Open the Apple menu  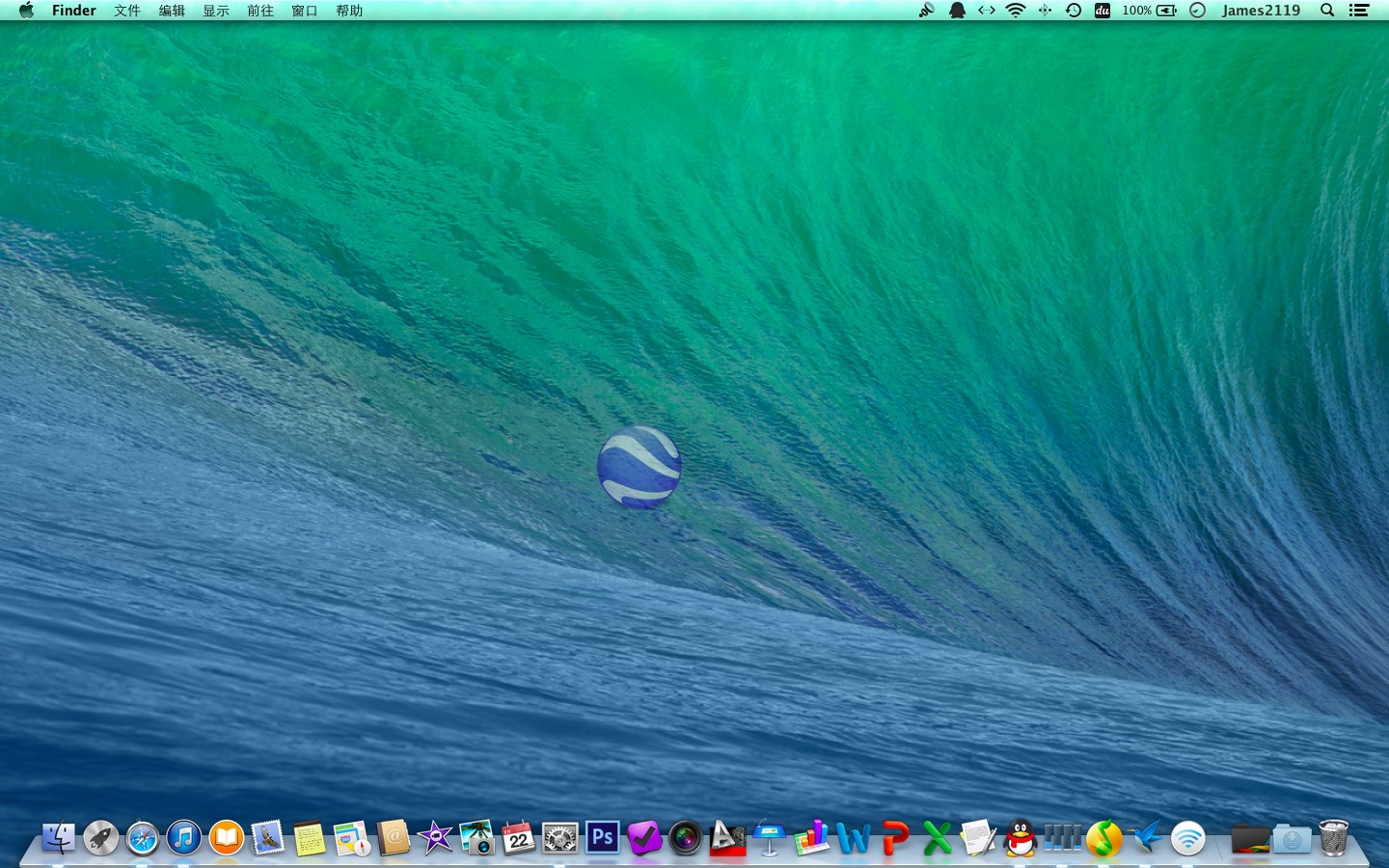coord(26,11)
